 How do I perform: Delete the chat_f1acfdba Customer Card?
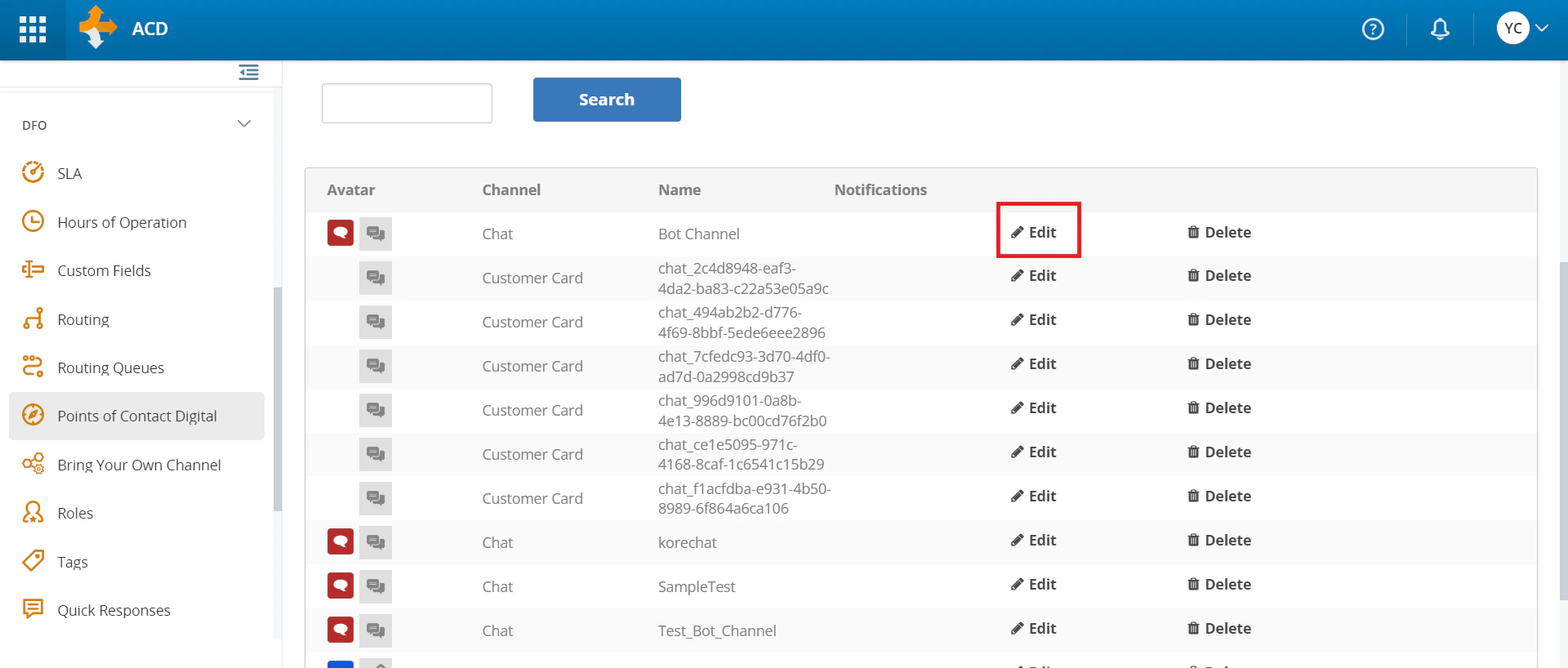pyautogui.click(x=1219, y=497)
